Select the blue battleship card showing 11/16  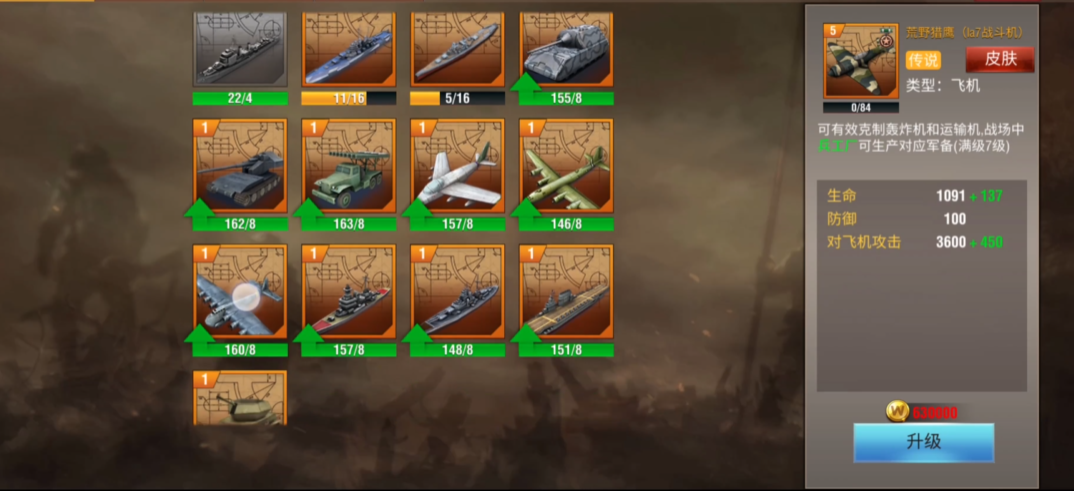[349, 49]
